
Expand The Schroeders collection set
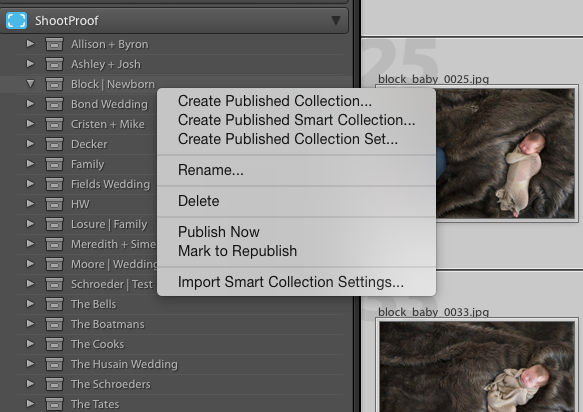coord(30,384)
